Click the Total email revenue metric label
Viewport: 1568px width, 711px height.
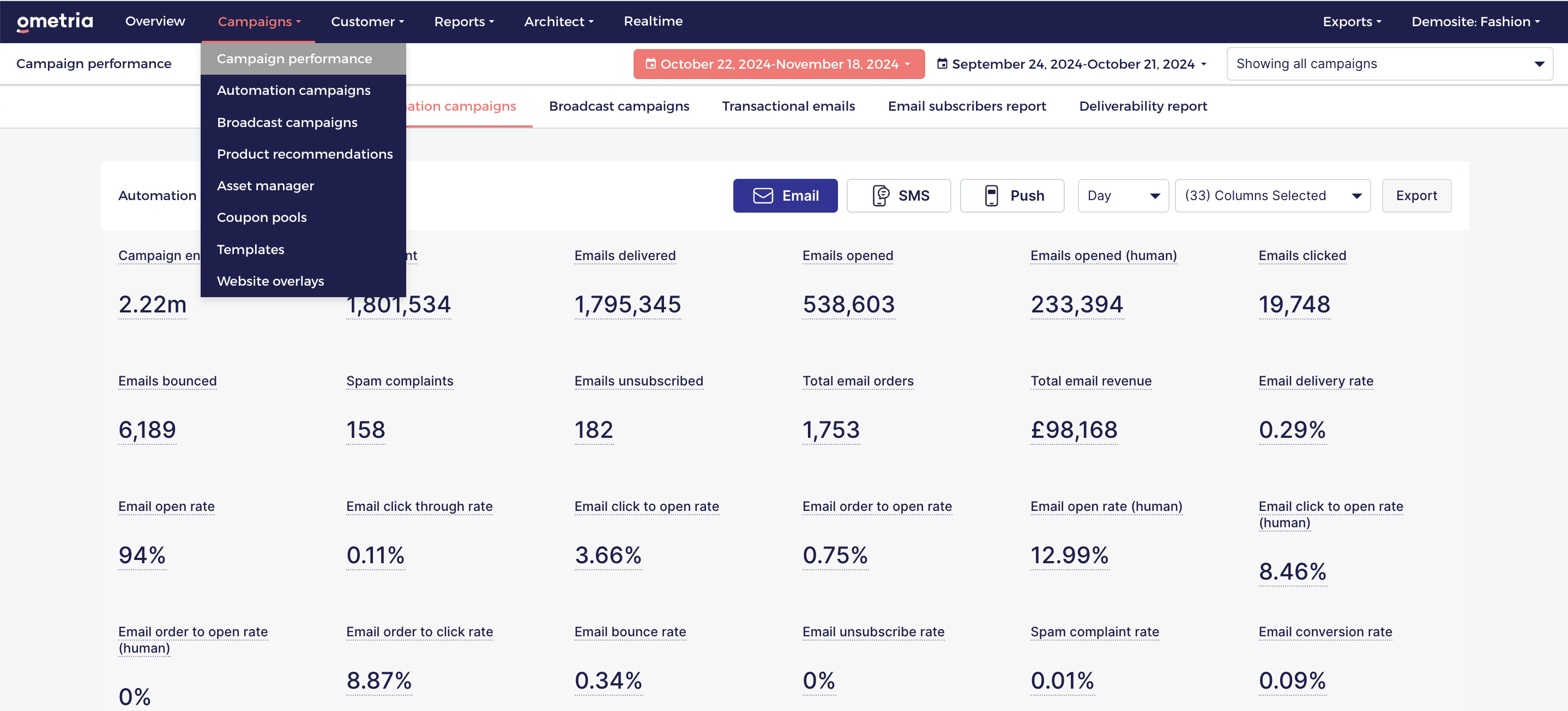1090,381
